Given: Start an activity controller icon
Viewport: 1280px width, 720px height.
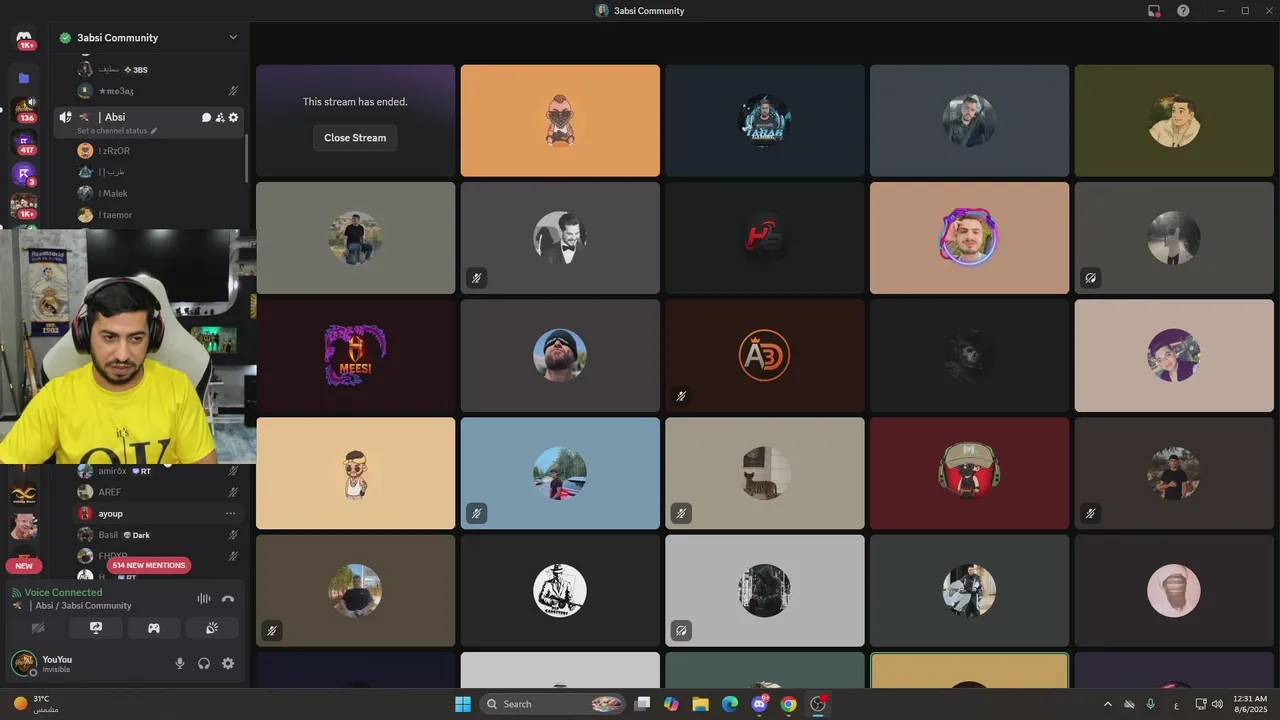Looking at the screenshot, I should pos(154,628).
